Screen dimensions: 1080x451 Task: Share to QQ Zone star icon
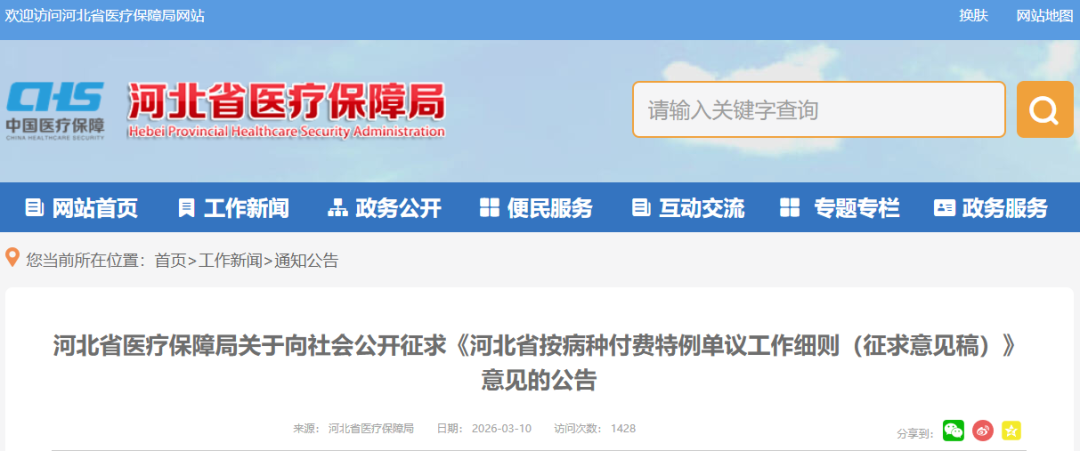[1011, 431]
